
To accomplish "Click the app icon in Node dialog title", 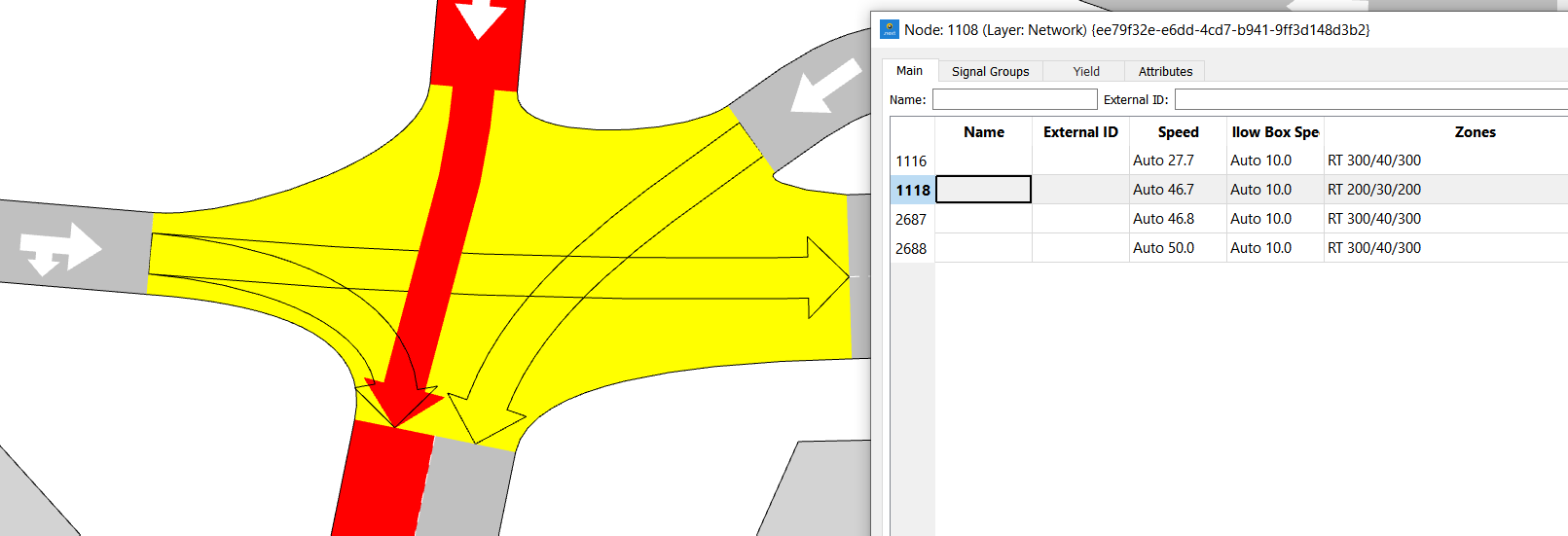I will point(890,30).
